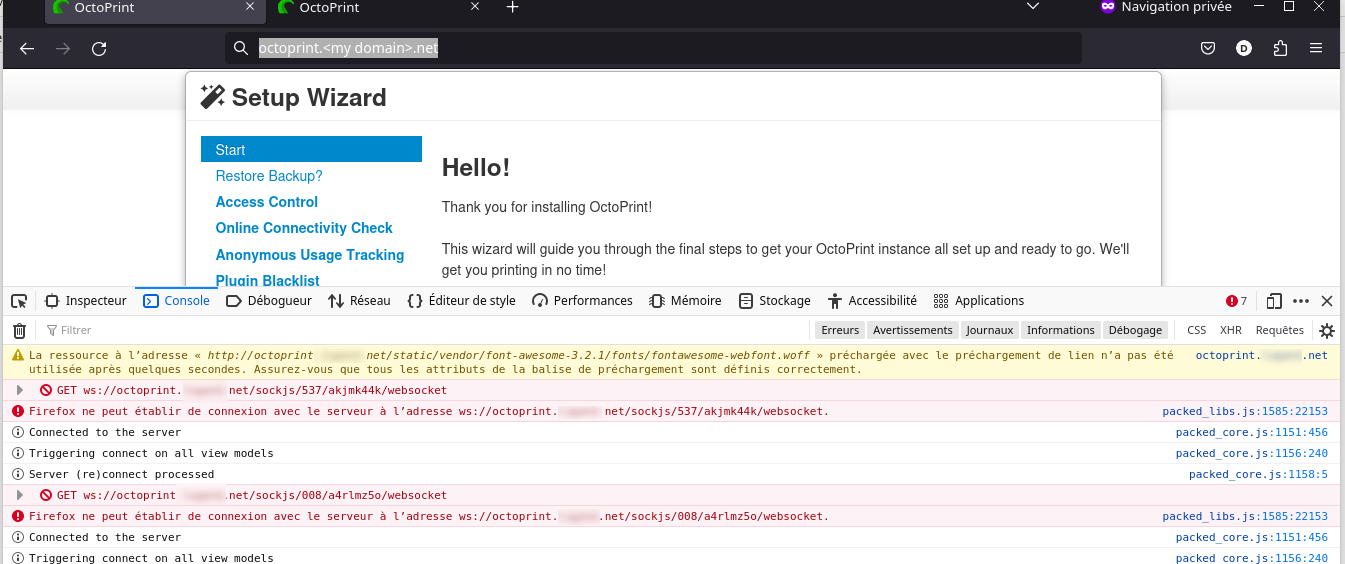Click the Hello! heading text

click(476, 167)
